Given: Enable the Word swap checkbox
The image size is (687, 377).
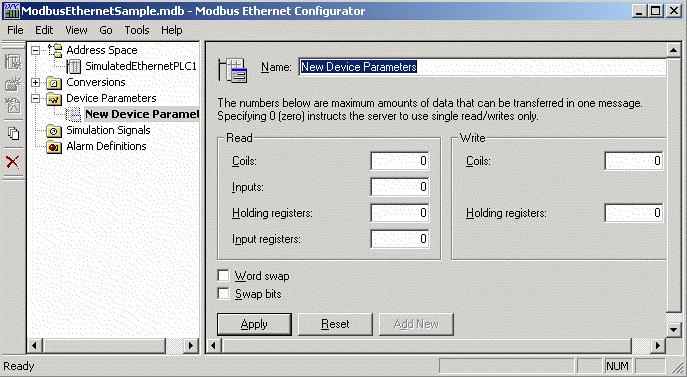Looking at the screenshot, I should tap(223, 275).
